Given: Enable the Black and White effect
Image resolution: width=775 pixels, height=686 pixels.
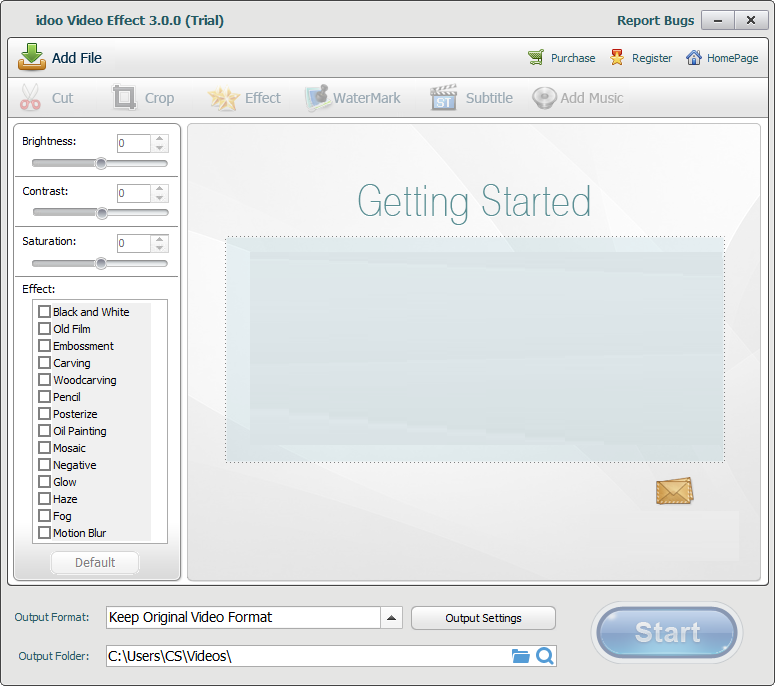Looking at the screenshot, I should (x=44, y=312).
